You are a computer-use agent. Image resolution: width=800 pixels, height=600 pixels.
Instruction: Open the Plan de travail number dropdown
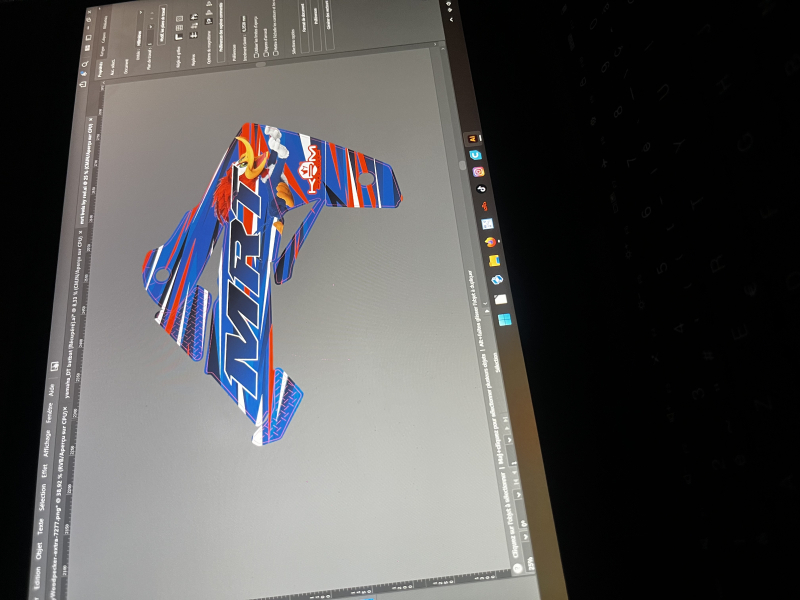coord(150,36)
